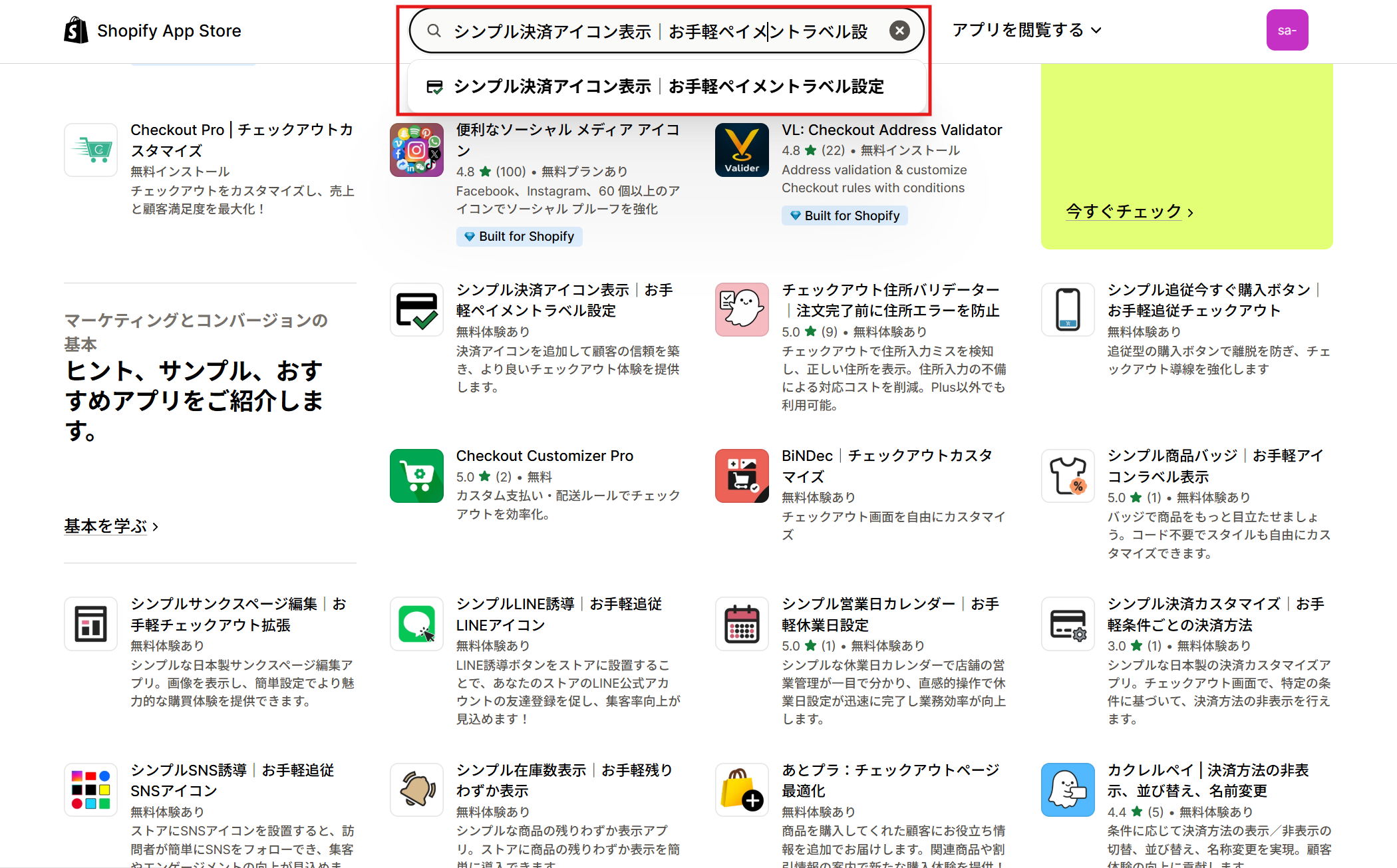The height and width of the screenshot is (868, 1397).
Task: Open the チェックアウト住所バリデーター ghost app icon
Action: click(741, 309)
